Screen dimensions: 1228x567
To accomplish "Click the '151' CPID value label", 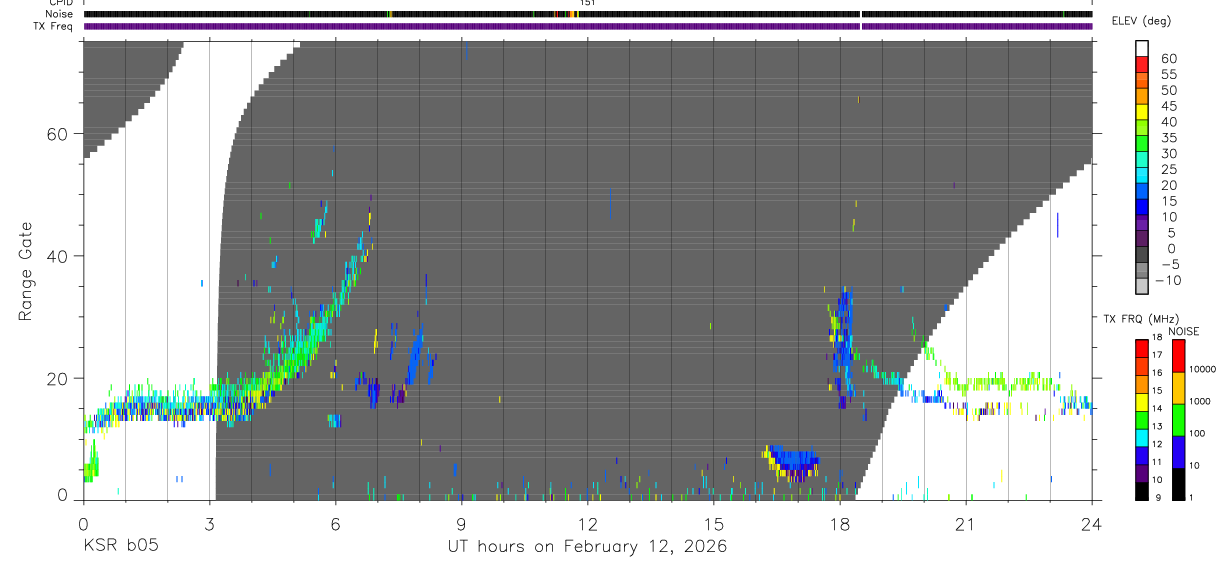I will (588, 3).
